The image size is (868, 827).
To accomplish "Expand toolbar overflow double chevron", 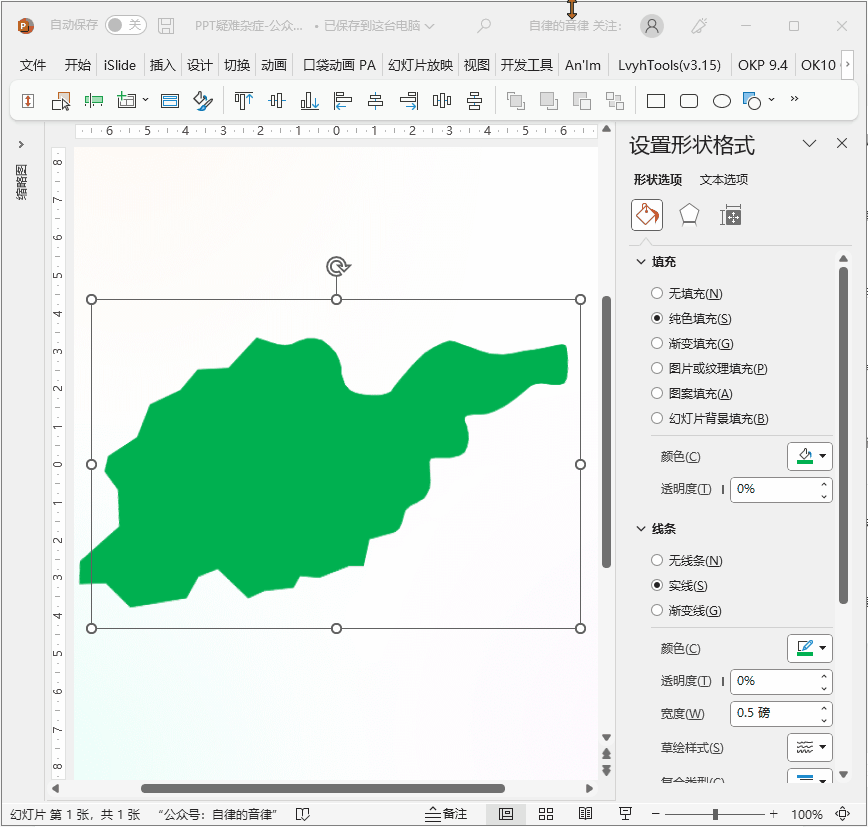I will 794,99.
